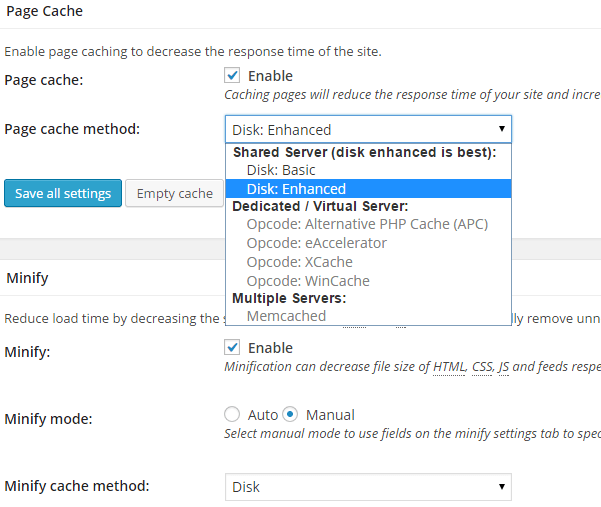Select Opcode: eAccelerator option
The width and height of the screenshot is (601, 507).
pos(316,243)
